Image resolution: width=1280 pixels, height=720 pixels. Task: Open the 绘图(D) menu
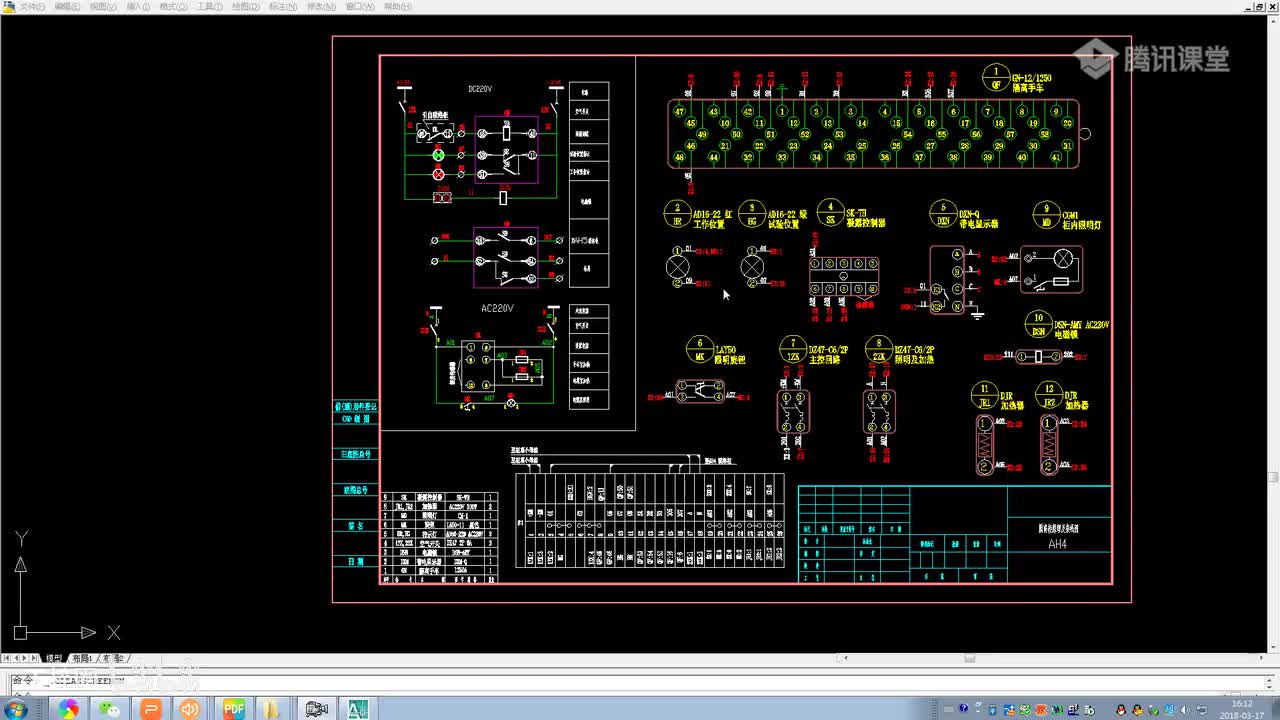pyautogui.click(x=245, y=6)
